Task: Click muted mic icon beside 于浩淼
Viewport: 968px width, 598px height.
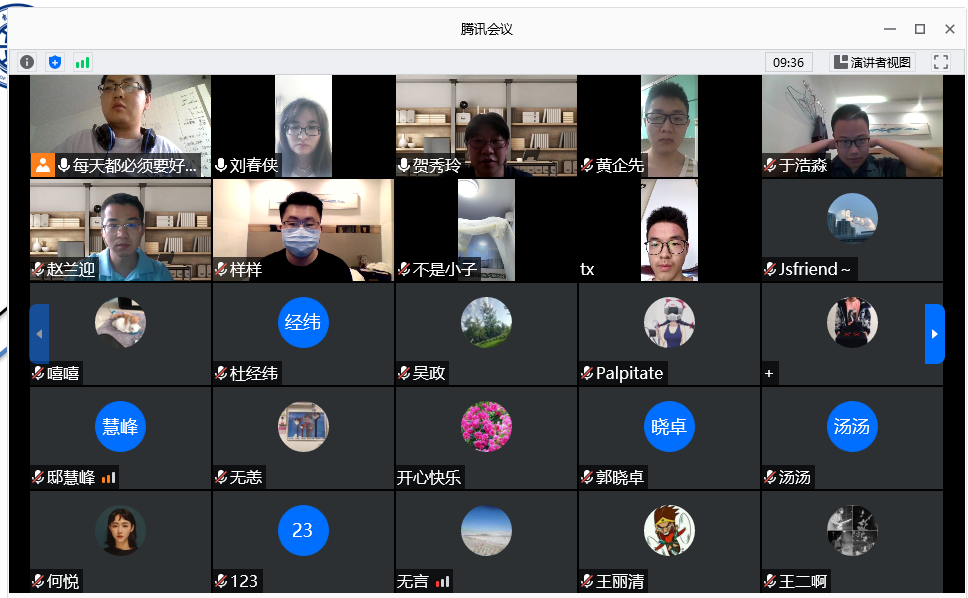Action: 770,165
